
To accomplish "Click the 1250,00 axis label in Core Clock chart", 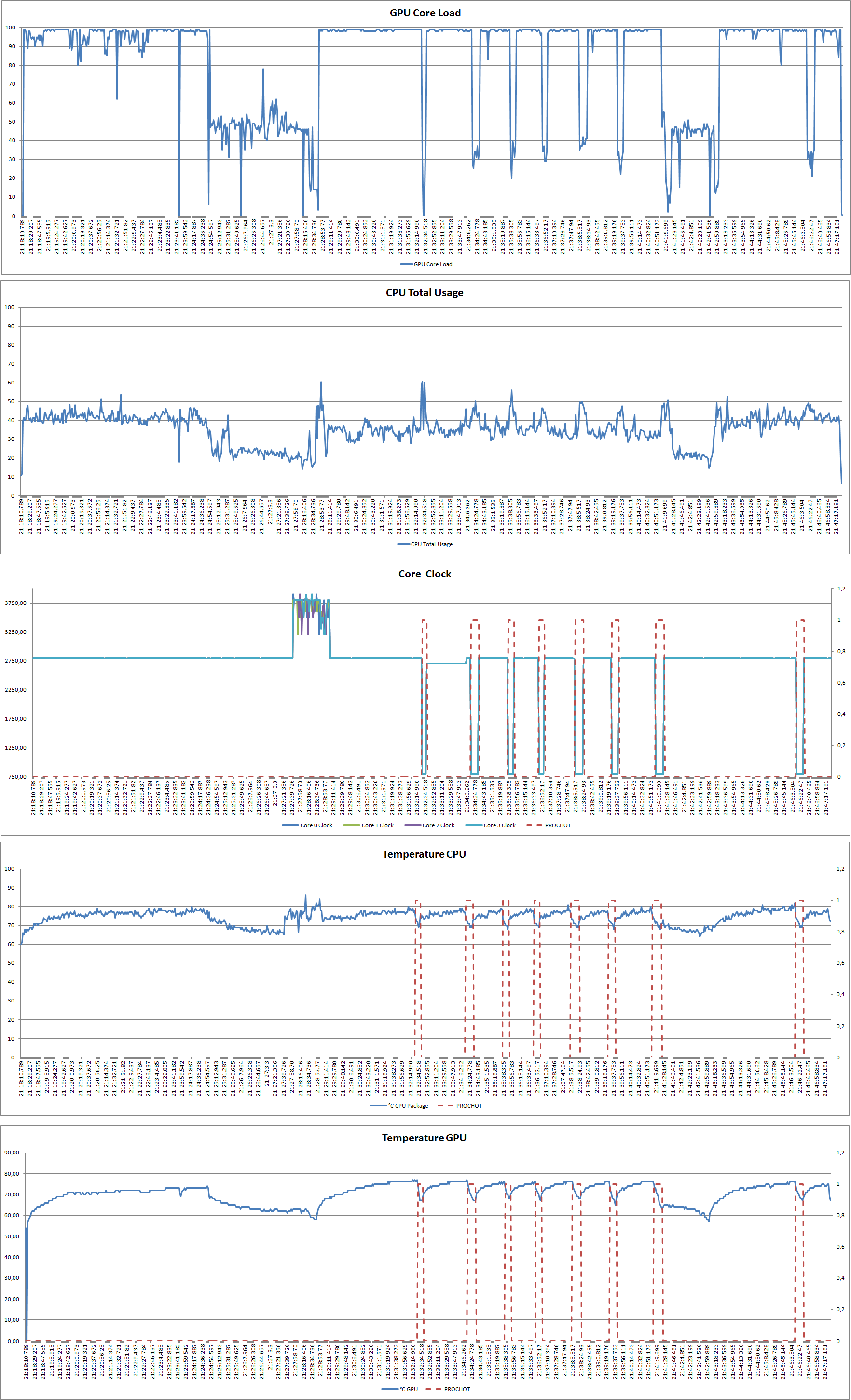I will click(x=16, y=748).
